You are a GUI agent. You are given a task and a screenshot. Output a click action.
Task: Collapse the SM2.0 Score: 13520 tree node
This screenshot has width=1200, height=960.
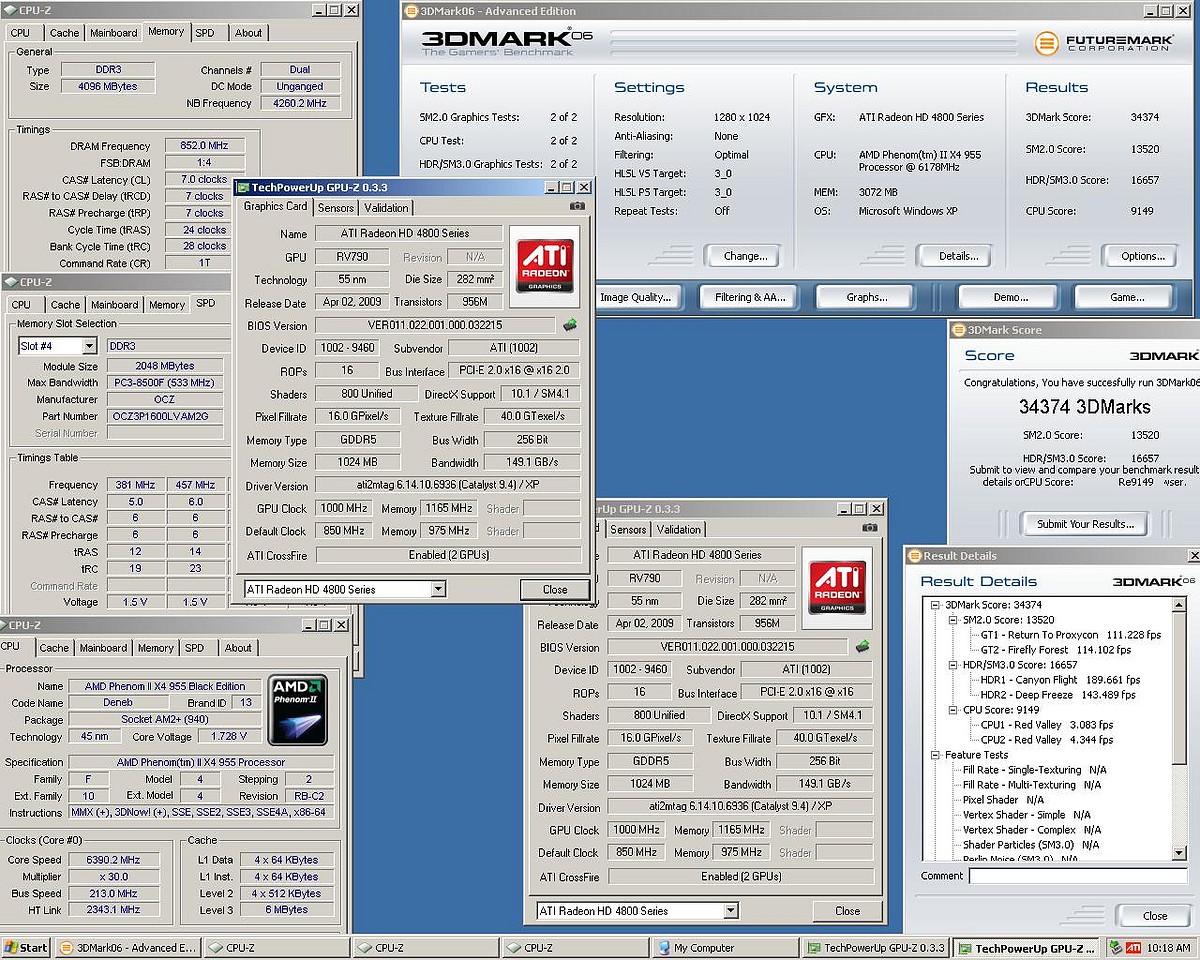coord(952,620)
